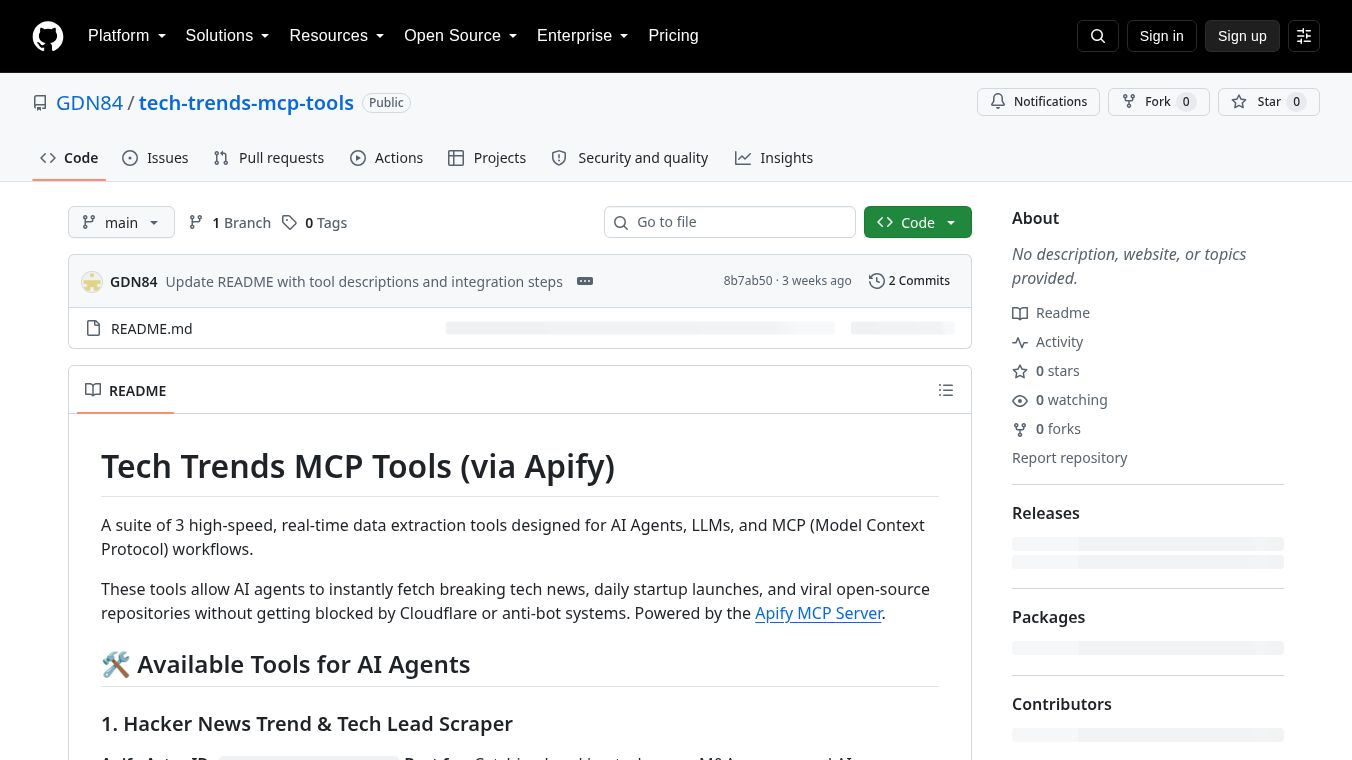Open the green Code dropdown button
1352x760 pixels.
point(917,222)
